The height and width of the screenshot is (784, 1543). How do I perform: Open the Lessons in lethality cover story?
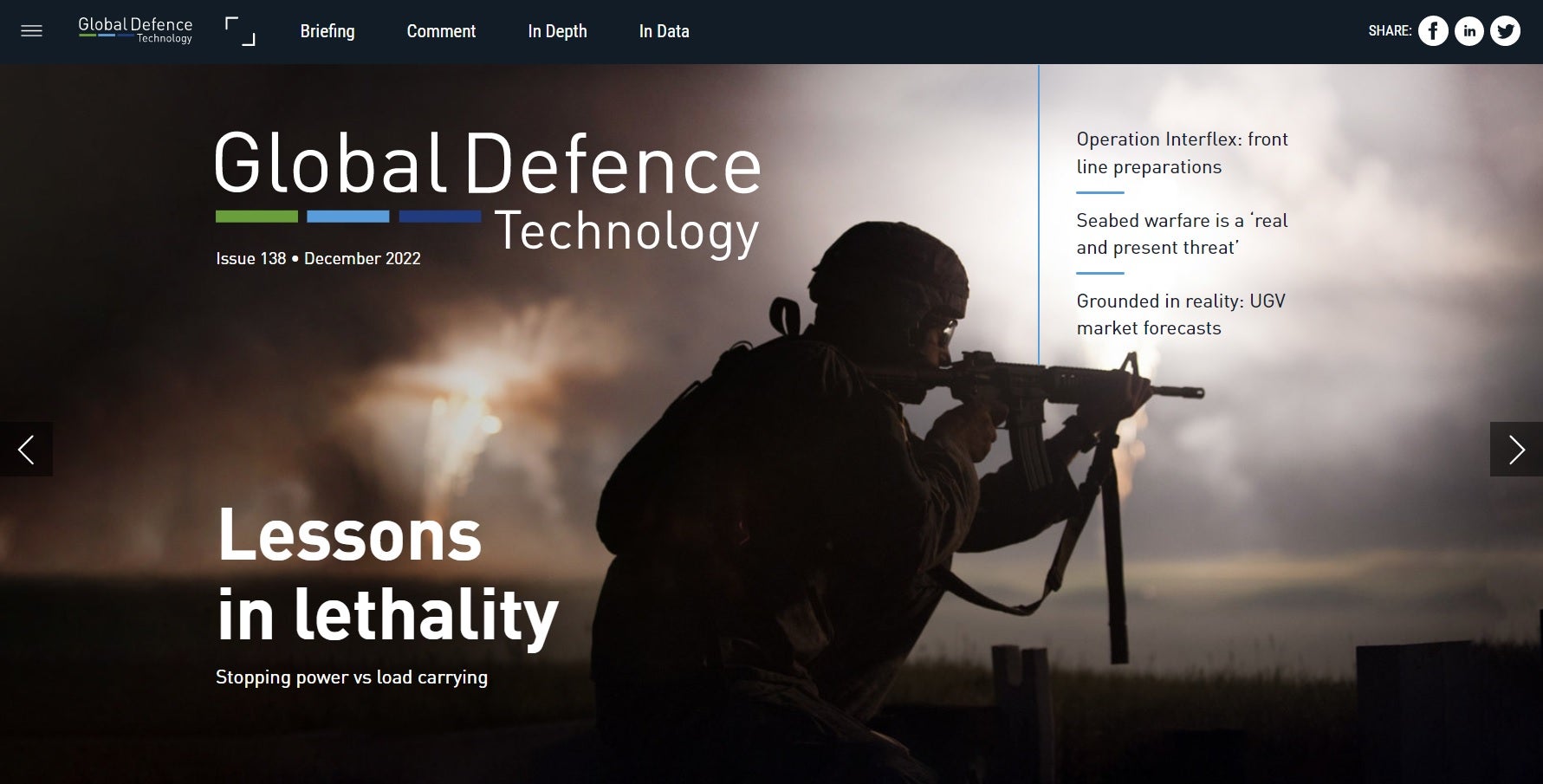pyautogui.click(x=386, y=573)
